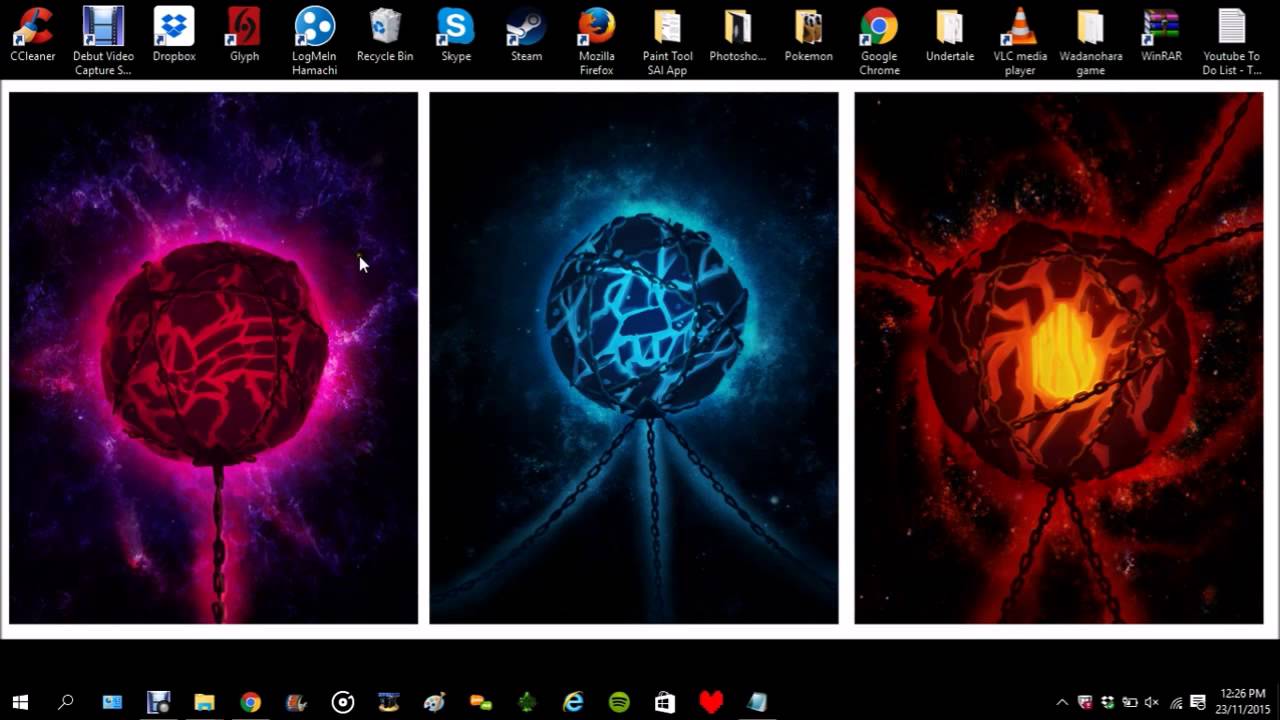Open the Dropbox desktop icon

point(174,36)
